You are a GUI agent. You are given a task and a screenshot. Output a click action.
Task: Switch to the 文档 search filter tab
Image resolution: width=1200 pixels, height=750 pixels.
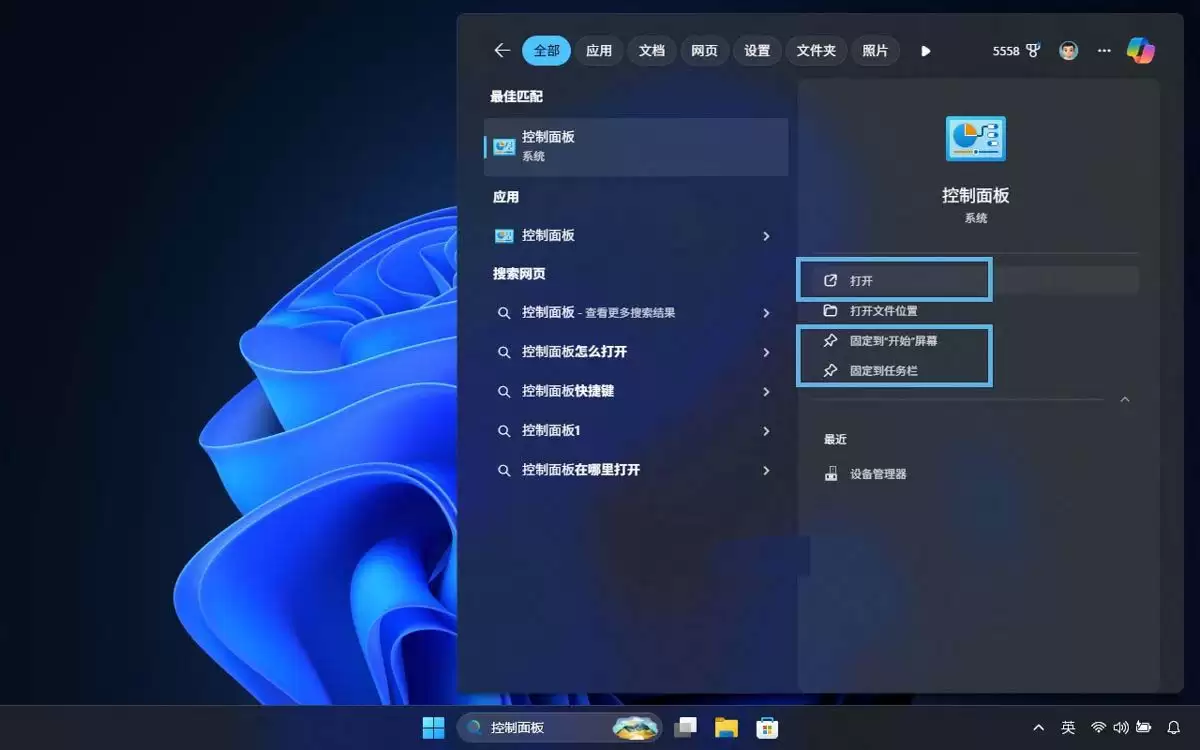click(651, 50)
